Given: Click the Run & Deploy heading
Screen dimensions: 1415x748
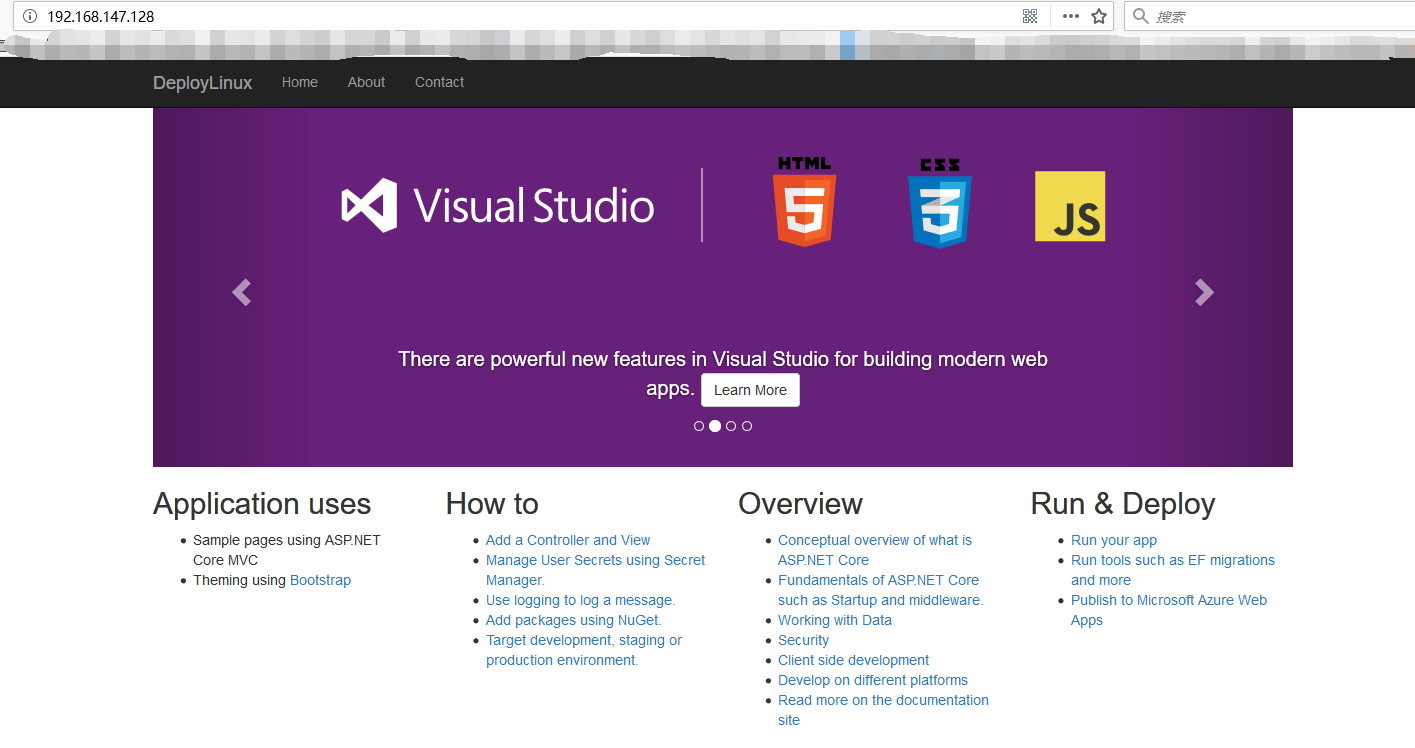Looking at the screenshot, I should coord(1123,504).
